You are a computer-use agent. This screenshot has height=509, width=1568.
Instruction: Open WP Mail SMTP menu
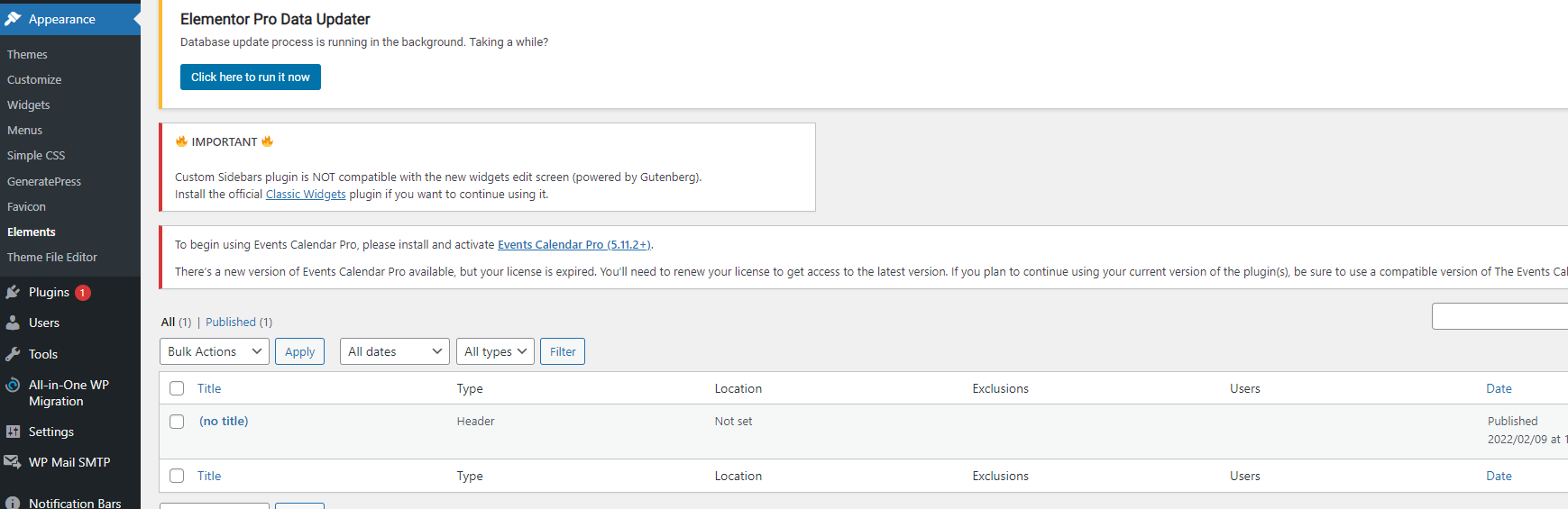tap(69, 462)
